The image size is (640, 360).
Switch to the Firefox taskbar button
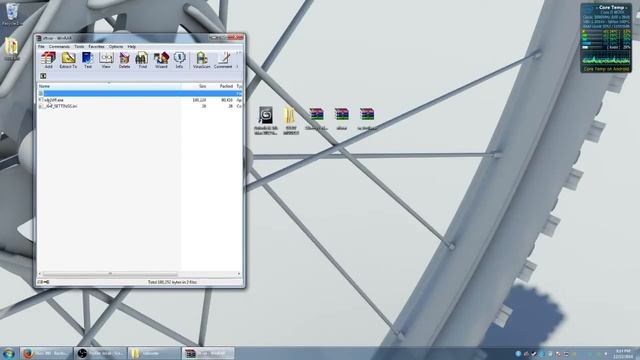point(47,353)
